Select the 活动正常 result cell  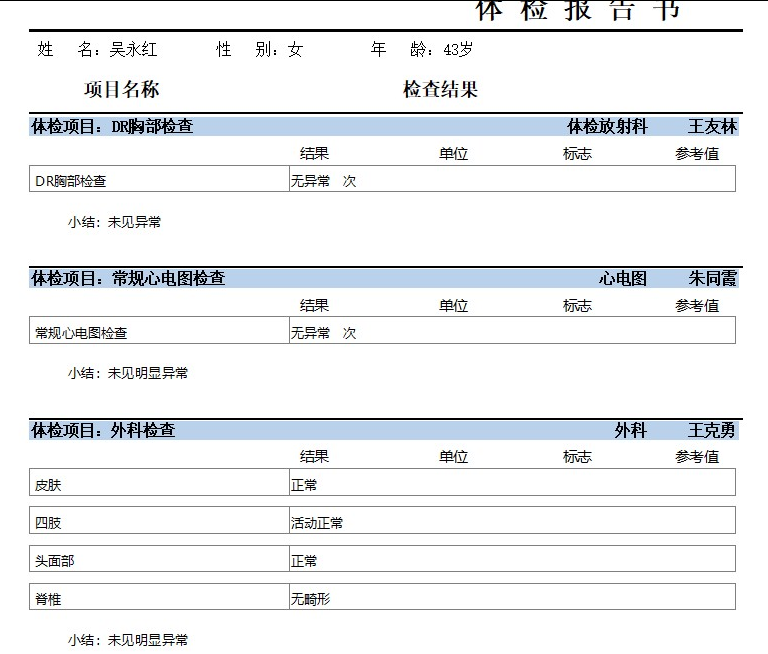click(317, 523)
